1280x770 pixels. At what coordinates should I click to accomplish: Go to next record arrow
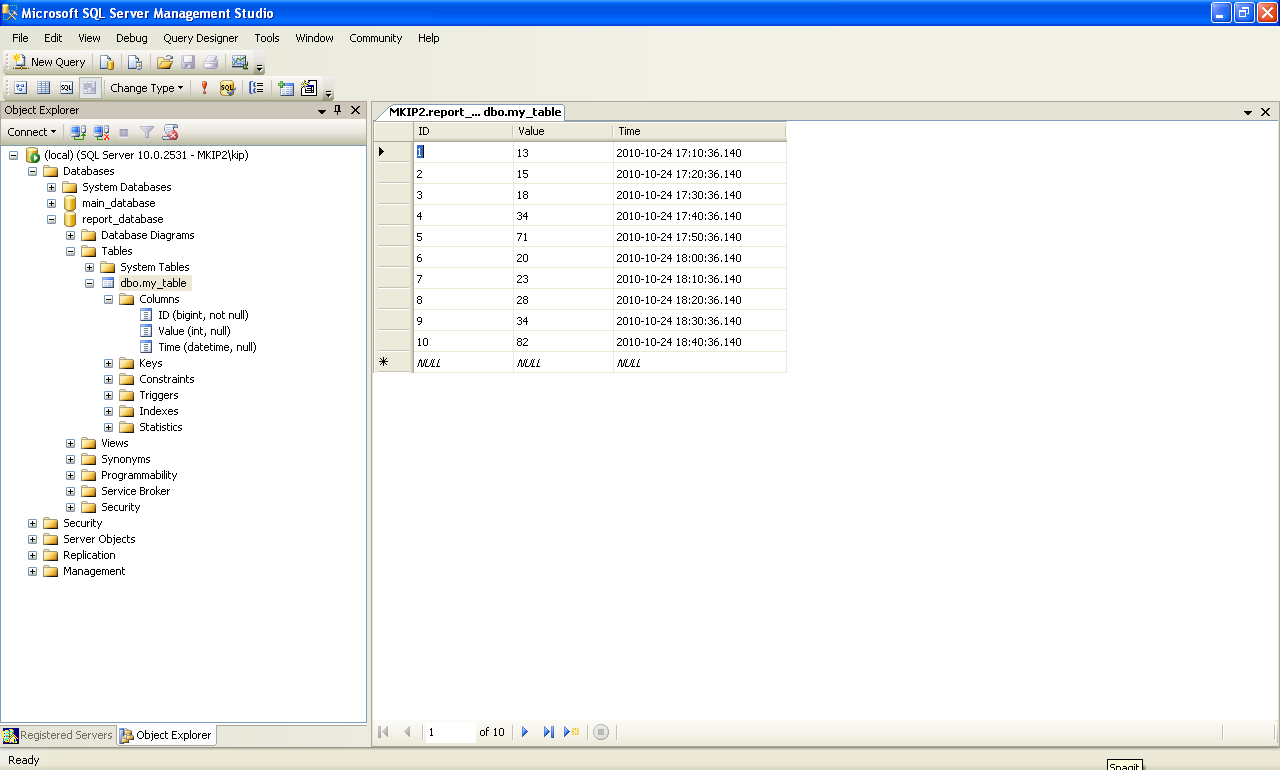(x=525, y=732)
